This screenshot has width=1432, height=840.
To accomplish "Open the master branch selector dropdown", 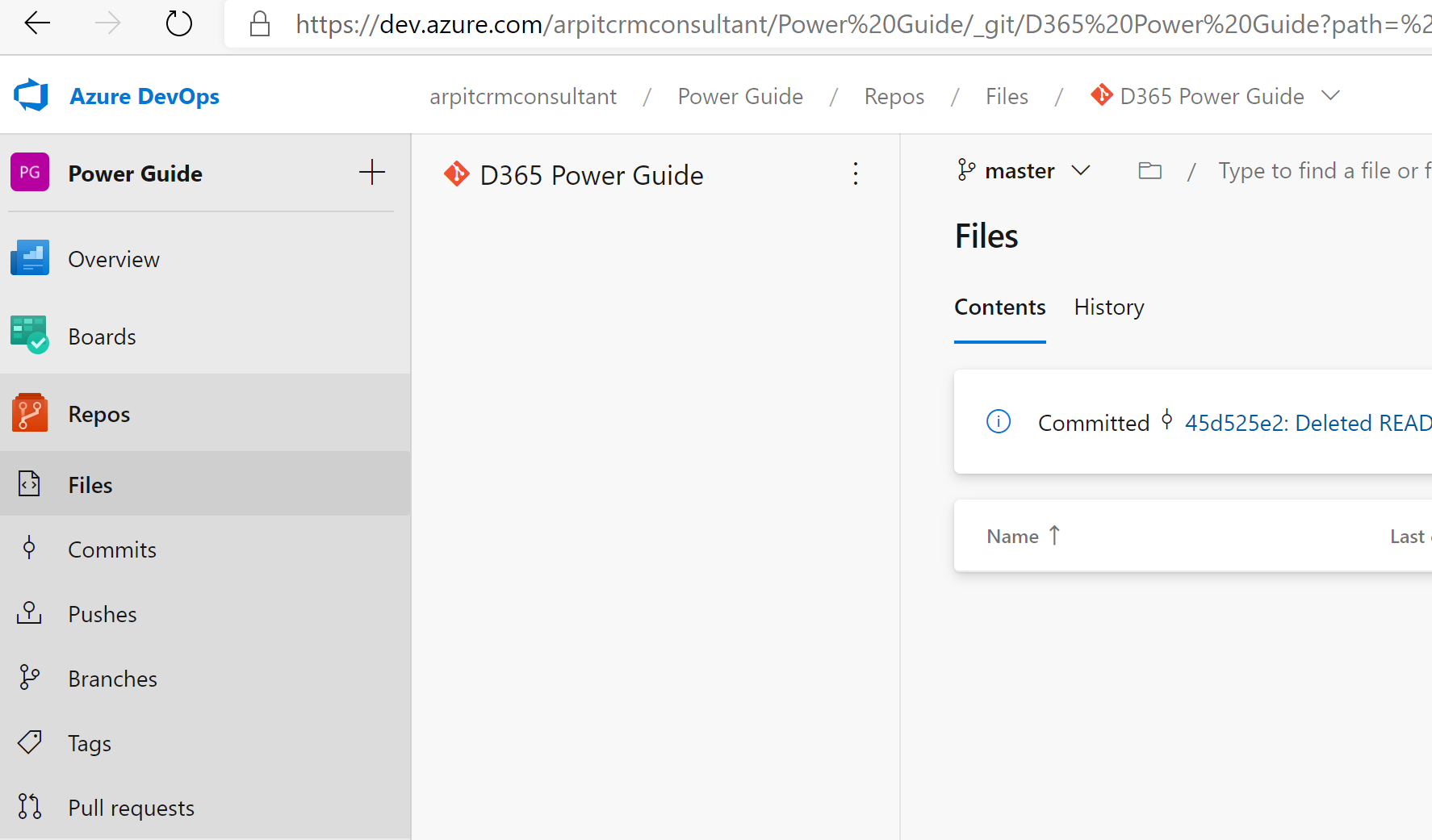I will (x=1024, y=170).
